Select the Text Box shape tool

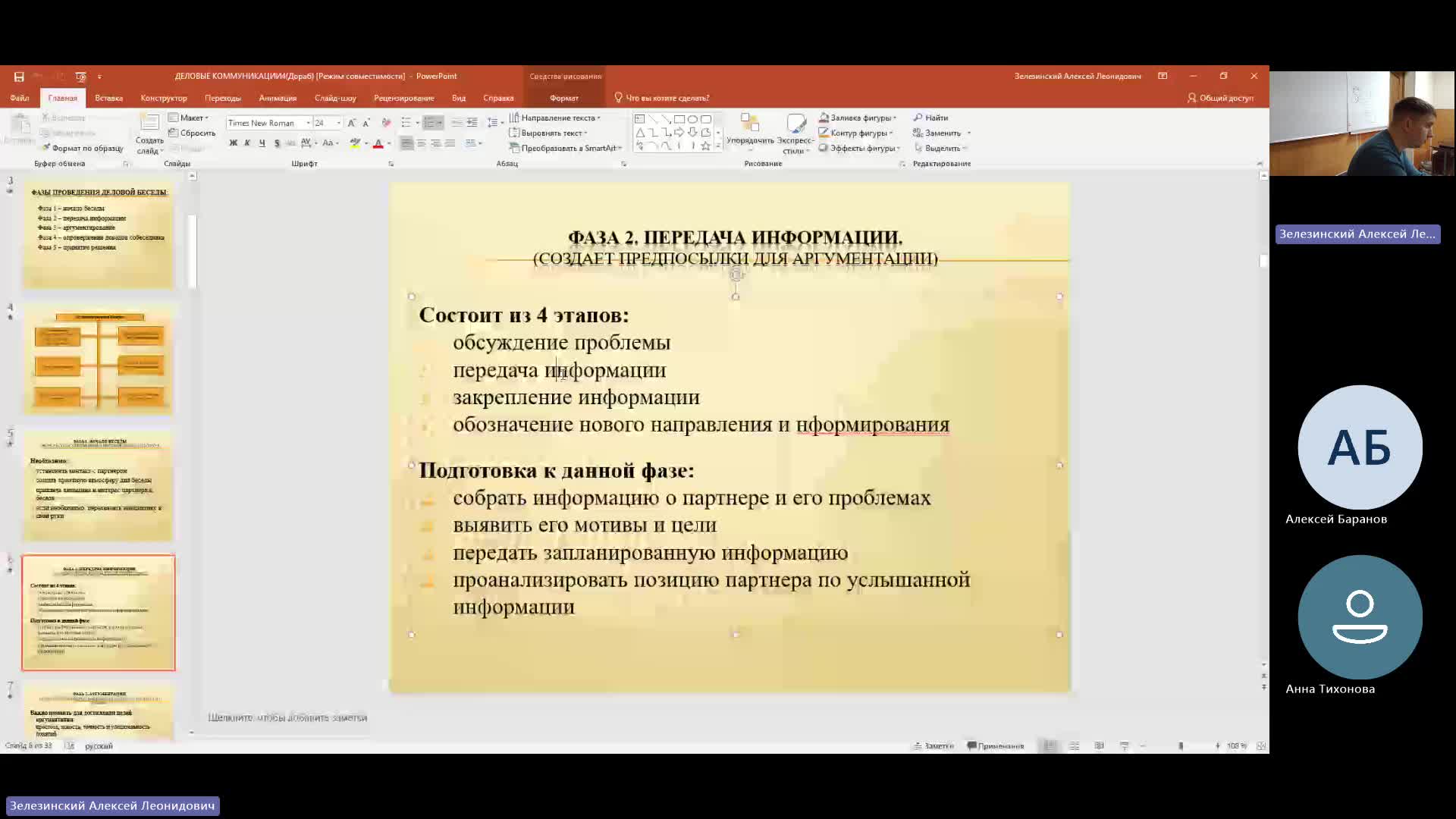click(639, 119)
